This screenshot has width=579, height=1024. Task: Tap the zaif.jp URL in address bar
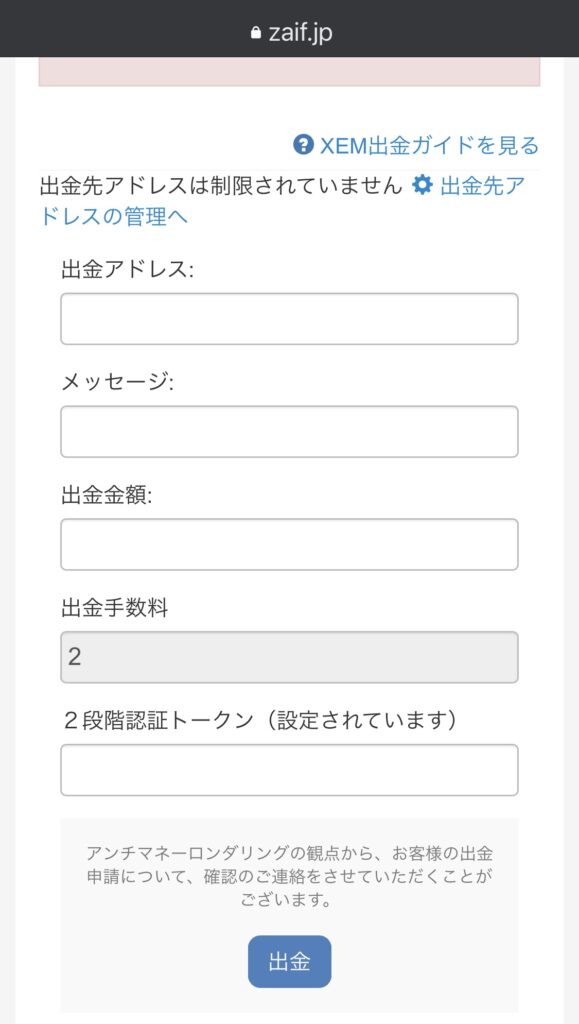pyautogui.click(x=300, y=33)
